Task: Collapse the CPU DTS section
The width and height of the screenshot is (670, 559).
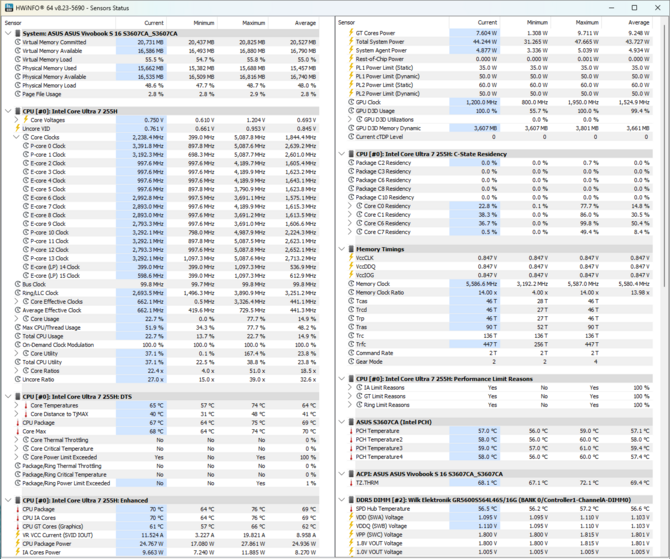Action: [x=8, y=397]
